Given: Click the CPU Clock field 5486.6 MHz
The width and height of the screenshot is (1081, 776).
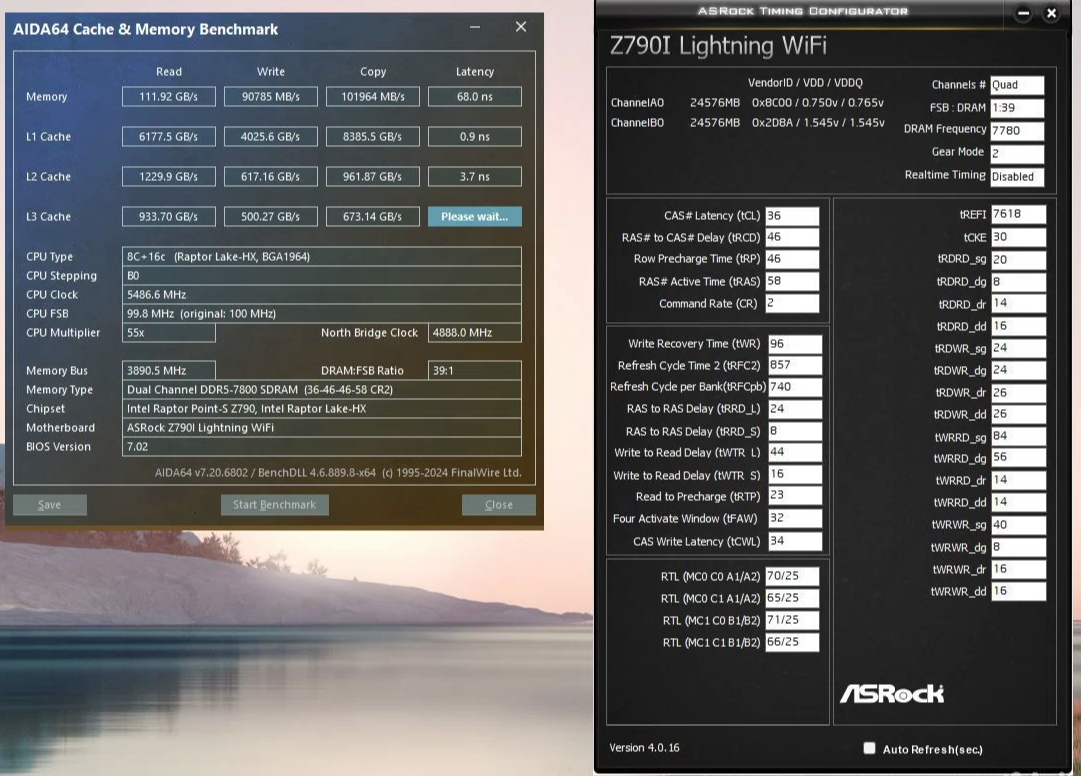Looking at the screenshot, I should [x=322, y=294].
